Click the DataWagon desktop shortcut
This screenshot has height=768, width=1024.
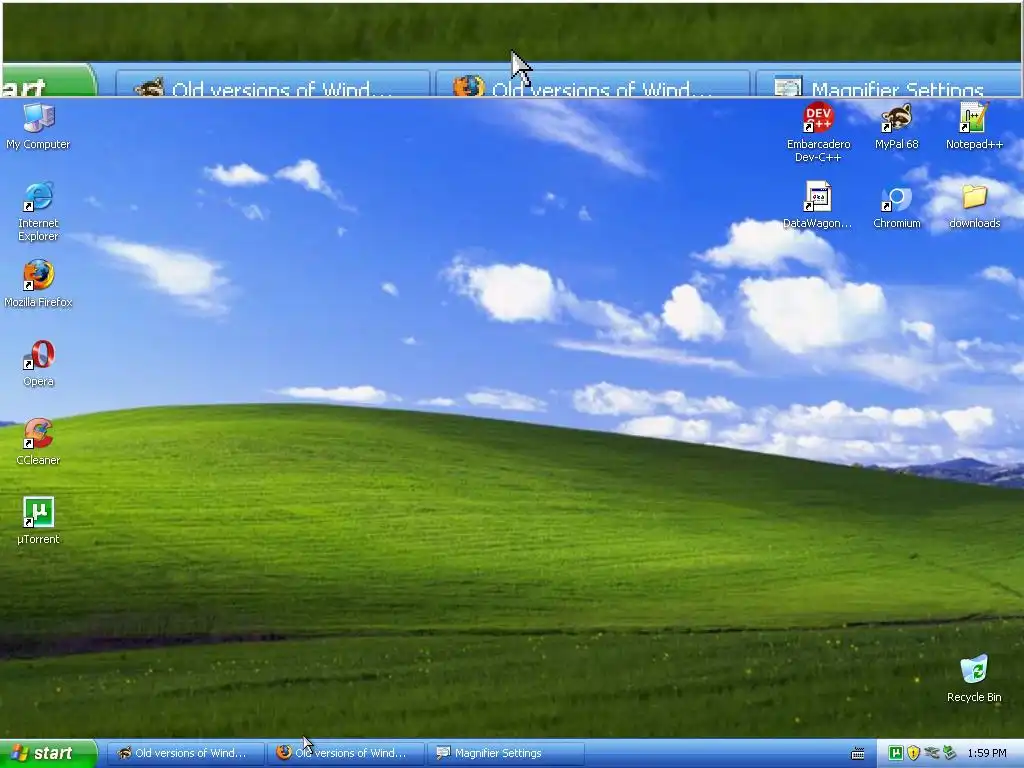click(818, 206)
